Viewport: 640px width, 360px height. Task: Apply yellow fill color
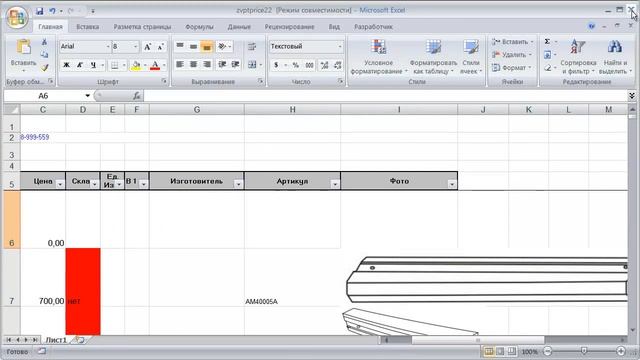tap(136, 65)
